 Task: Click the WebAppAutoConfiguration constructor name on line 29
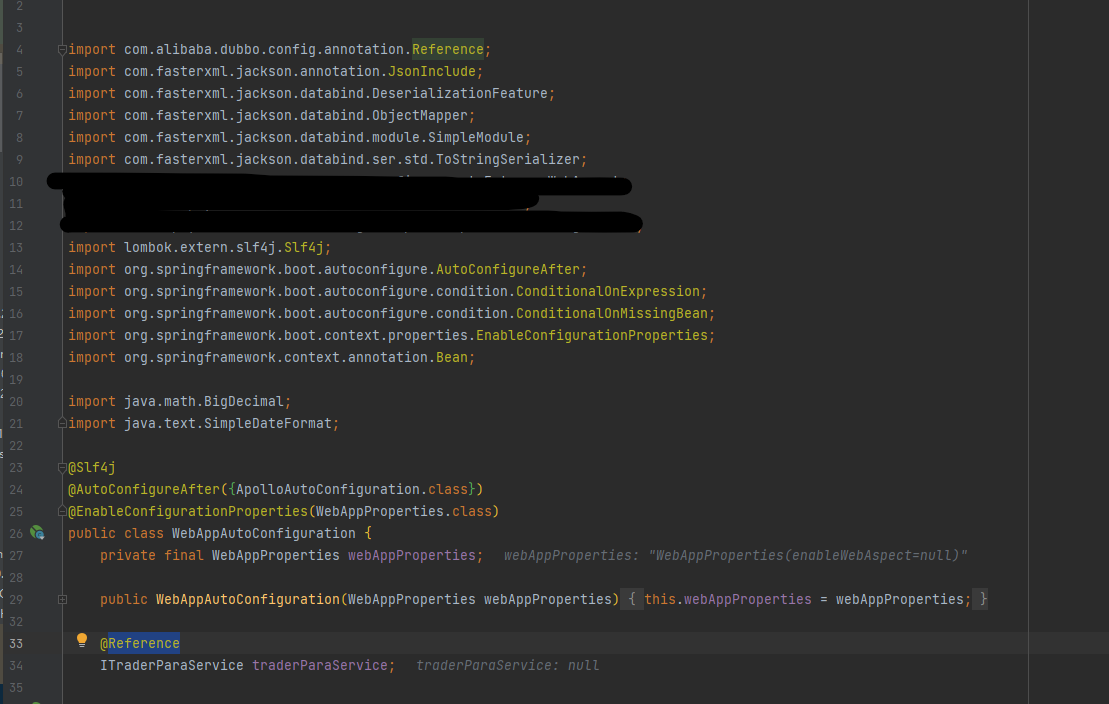coord(248,599)
